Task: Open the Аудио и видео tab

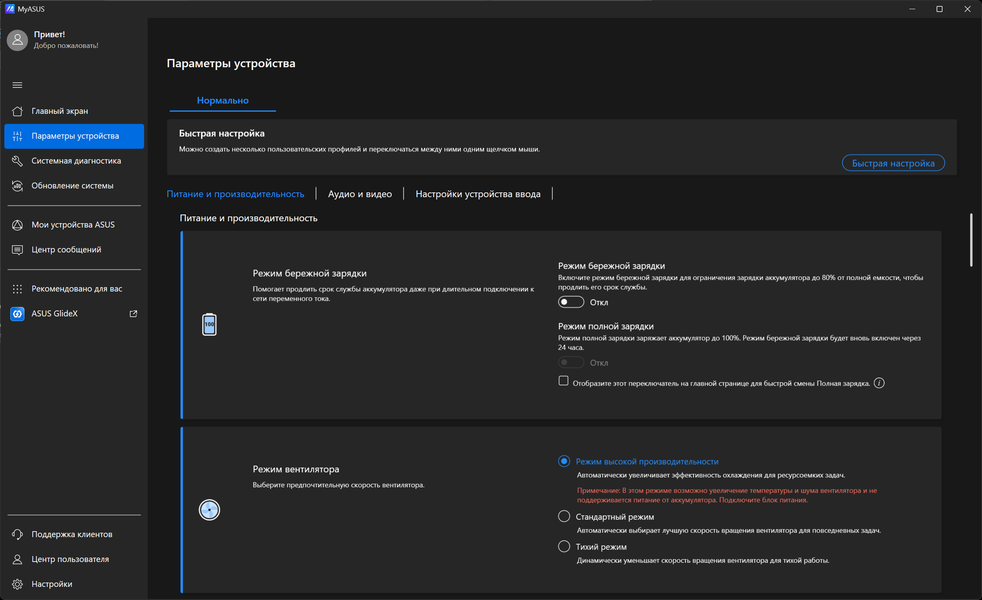Action: (360, 194)
